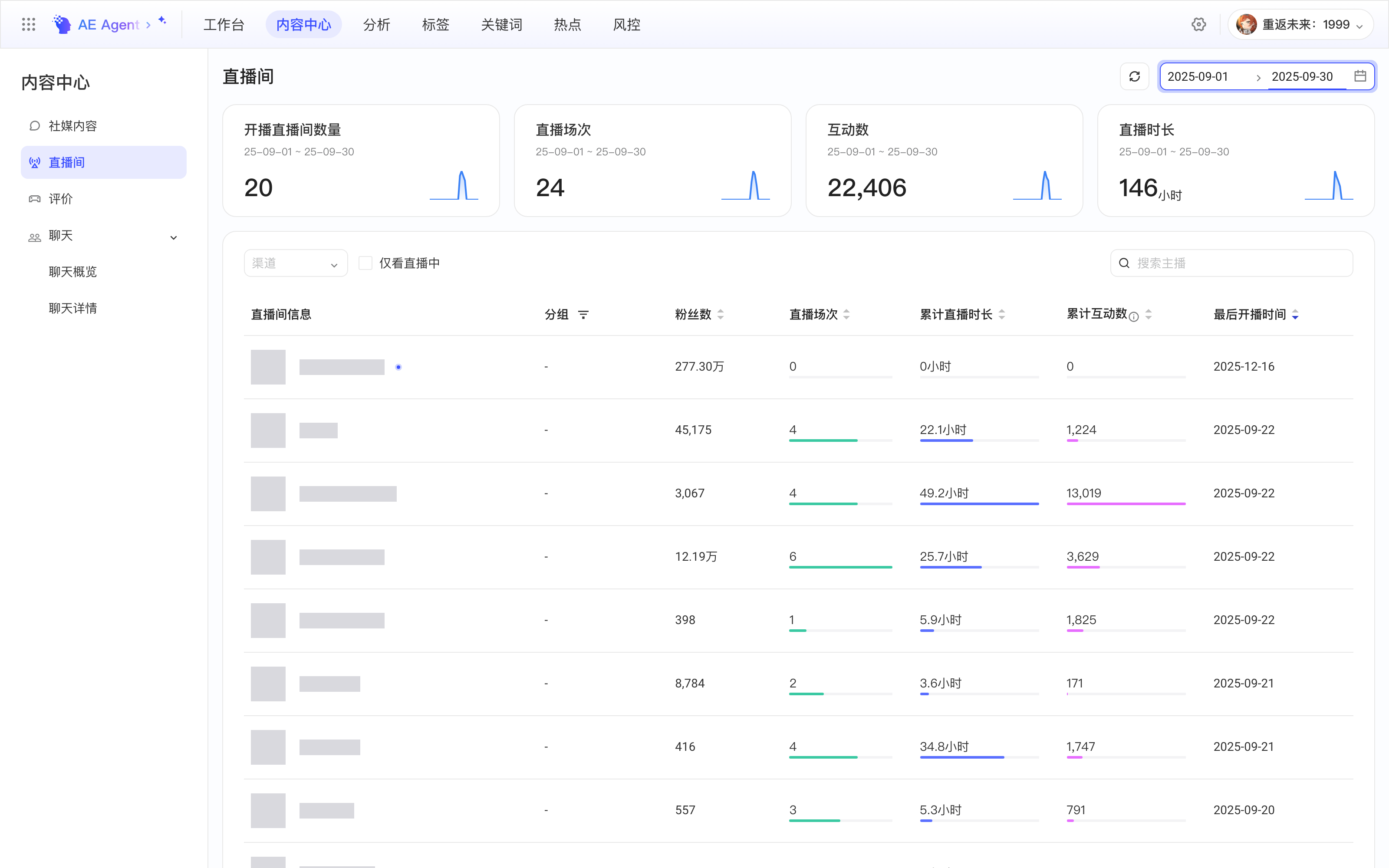
Task: Click the 13,019 interaction progress bar
Action: [x=1126, y=503]
